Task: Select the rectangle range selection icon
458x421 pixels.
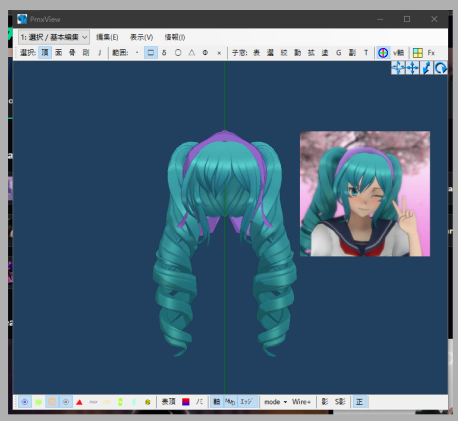Action: click(x=151, y=53)
